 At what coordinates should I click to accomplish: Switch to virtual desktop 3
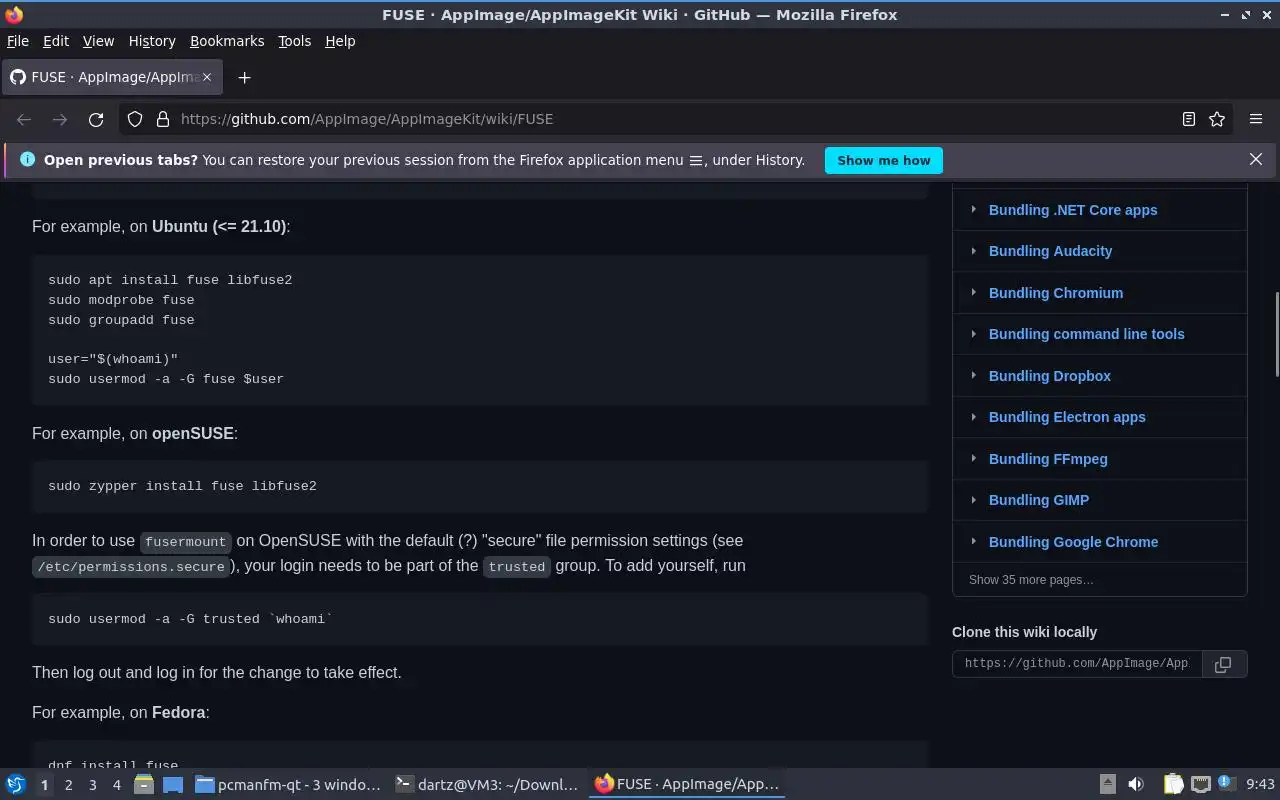point(92,785)
